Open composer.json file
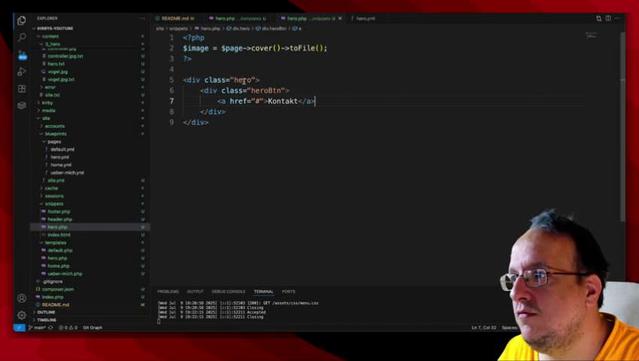Image resolution: width=639 pixels, height=361 pixels. pyautogui.click(x=58, y=289)
